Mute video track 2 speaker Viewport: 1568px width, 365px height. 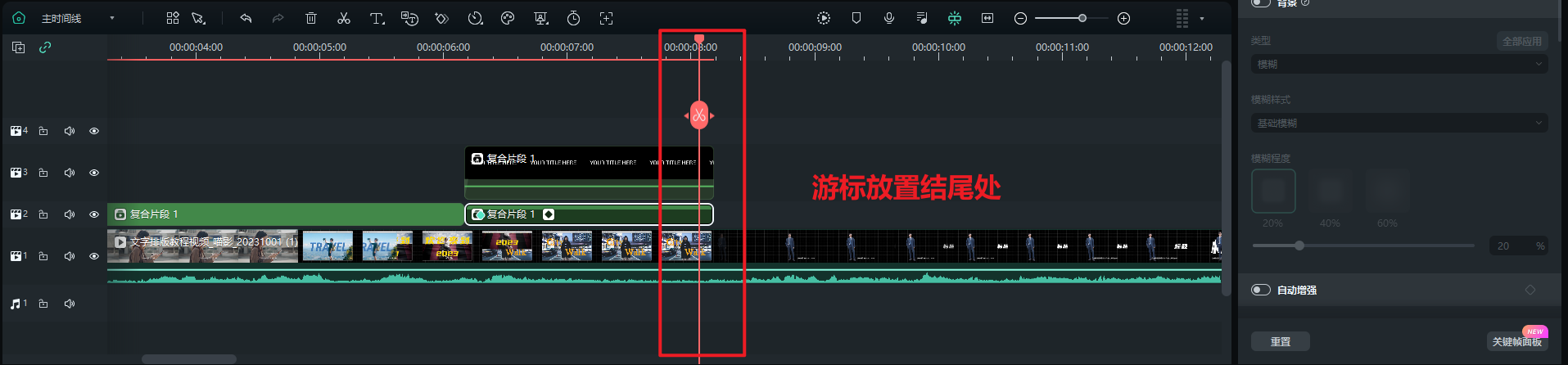coord(70,214)
